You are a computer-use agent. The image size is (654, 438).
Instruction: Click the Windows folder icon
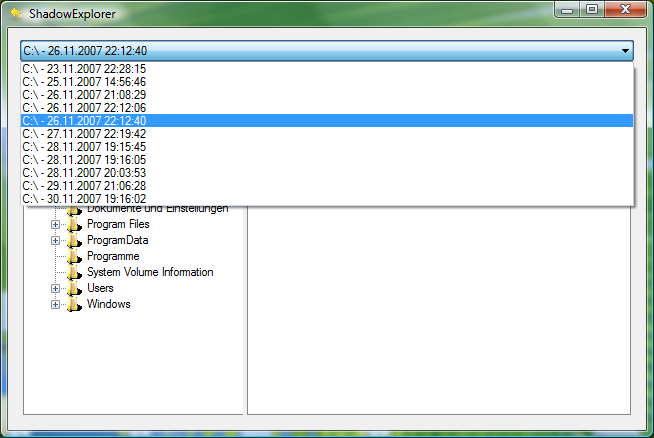point(74,305)
